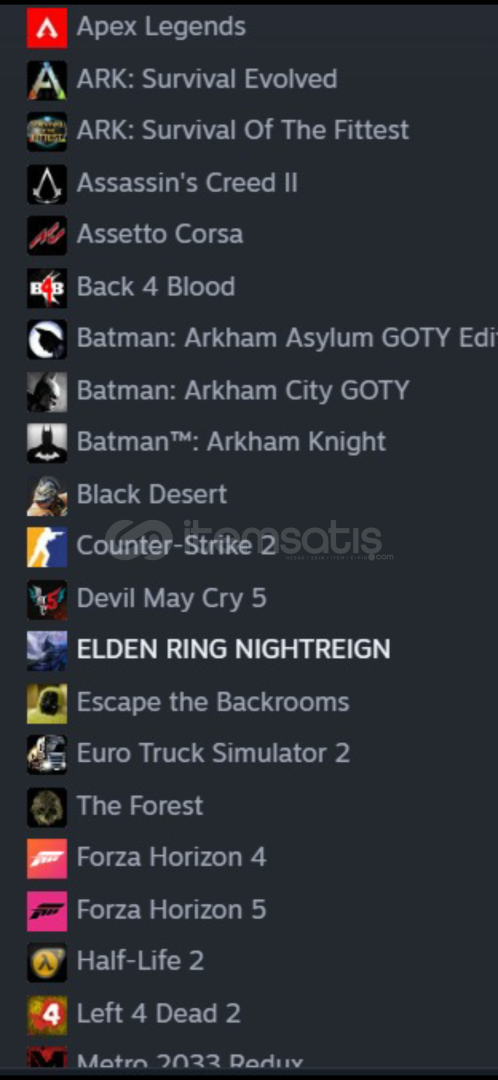
Task: Open ELDEN RING NIGHTREIGN in the library list
Action: [x=249, y=650]
